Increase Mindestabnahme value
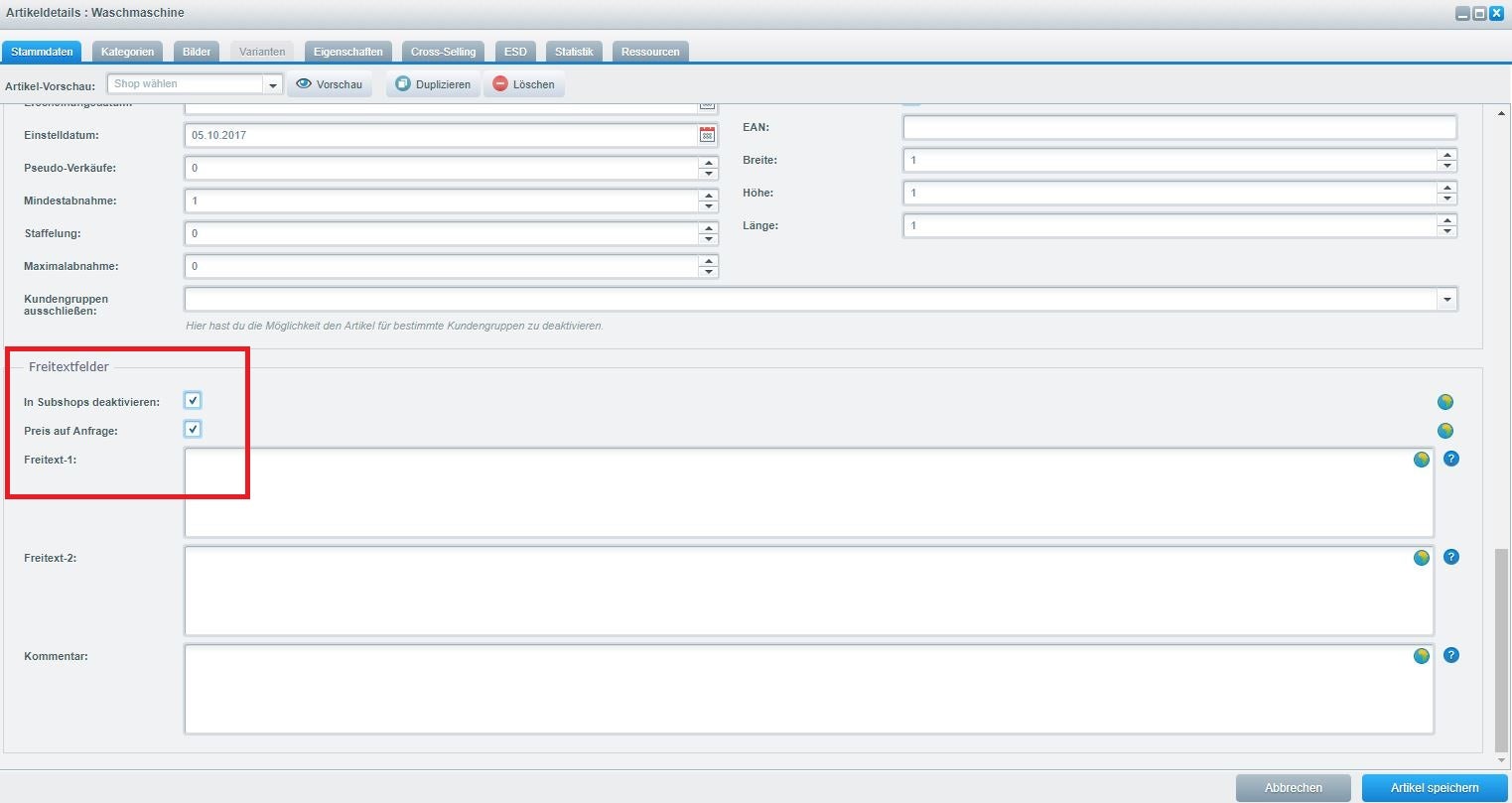The image size is (1512, 803). click(x=708, y=195)
